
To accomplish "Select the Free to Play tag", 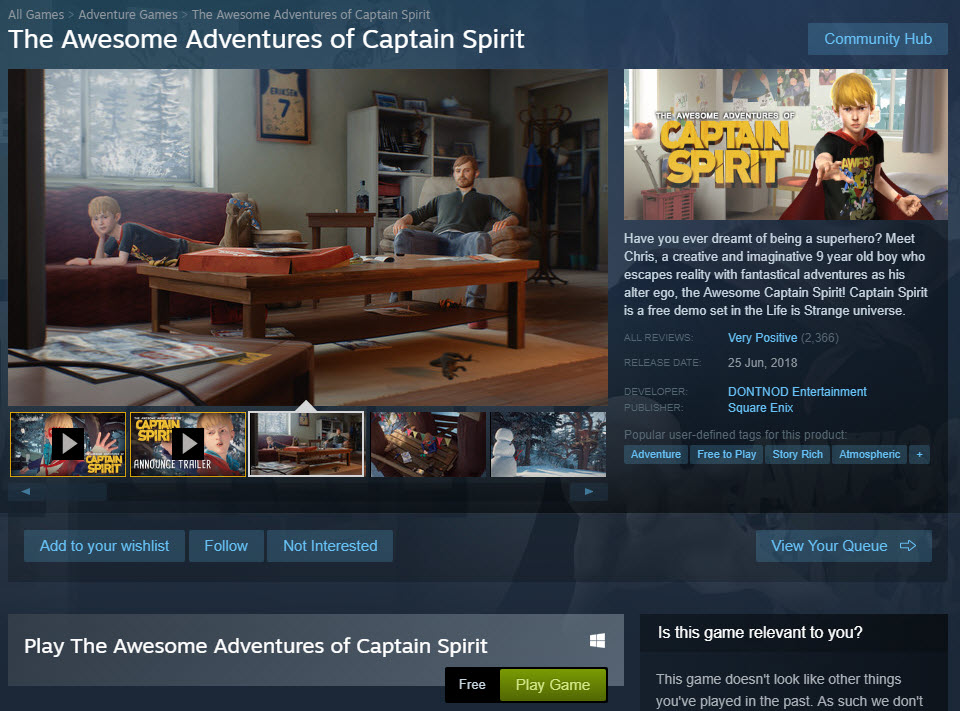I will [726, 454].
